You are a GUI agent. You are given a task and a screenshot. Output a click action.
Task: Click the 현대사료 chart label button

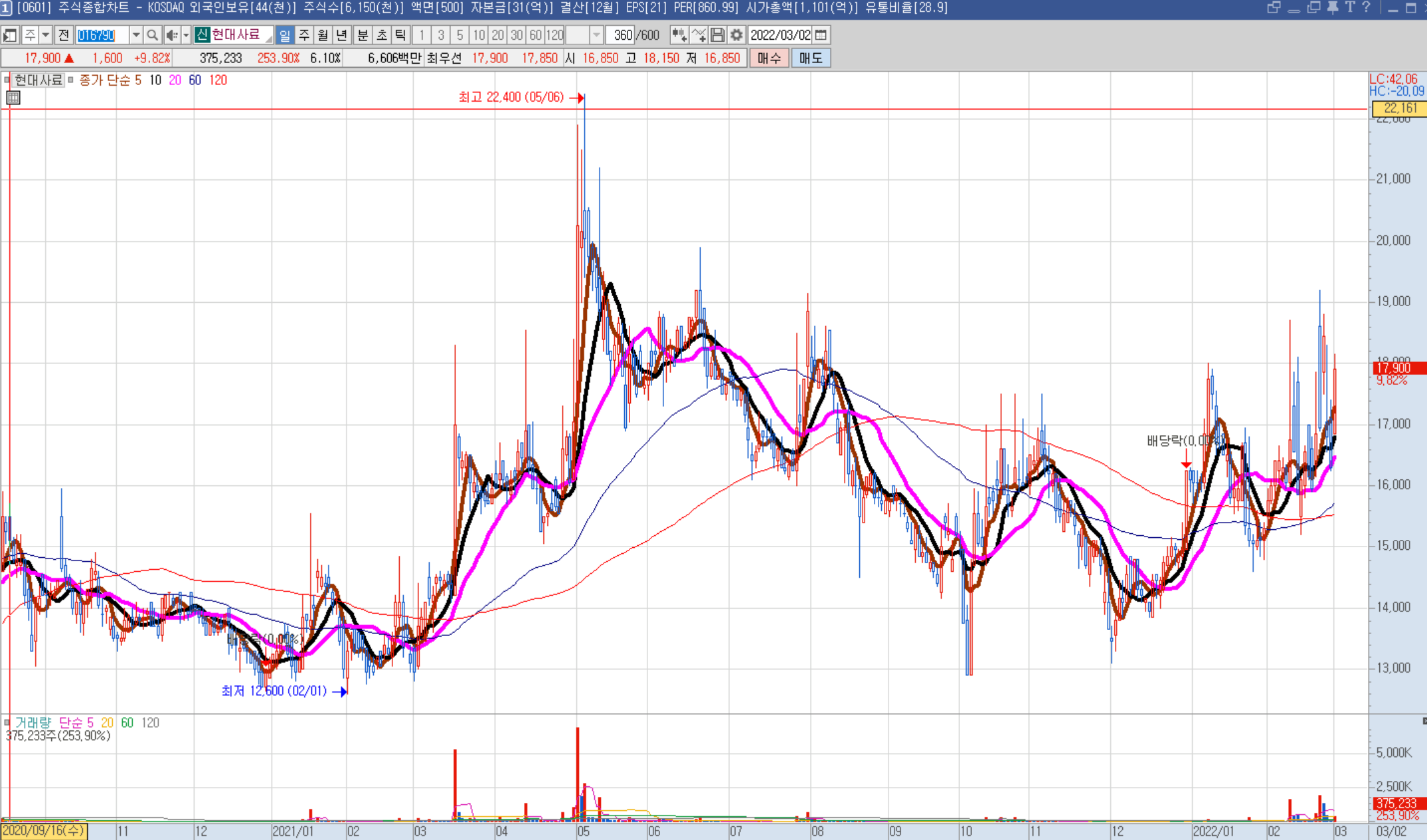click(x=39, y=80)
